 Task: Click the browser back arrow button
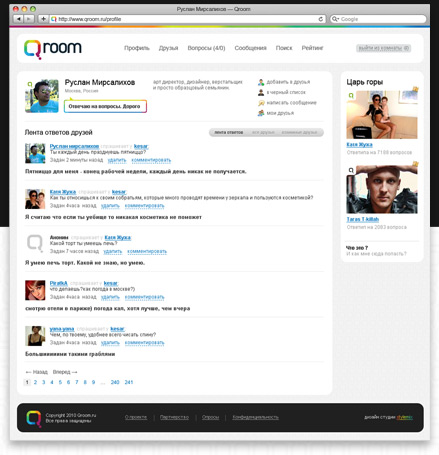click(x=19, y=19)
